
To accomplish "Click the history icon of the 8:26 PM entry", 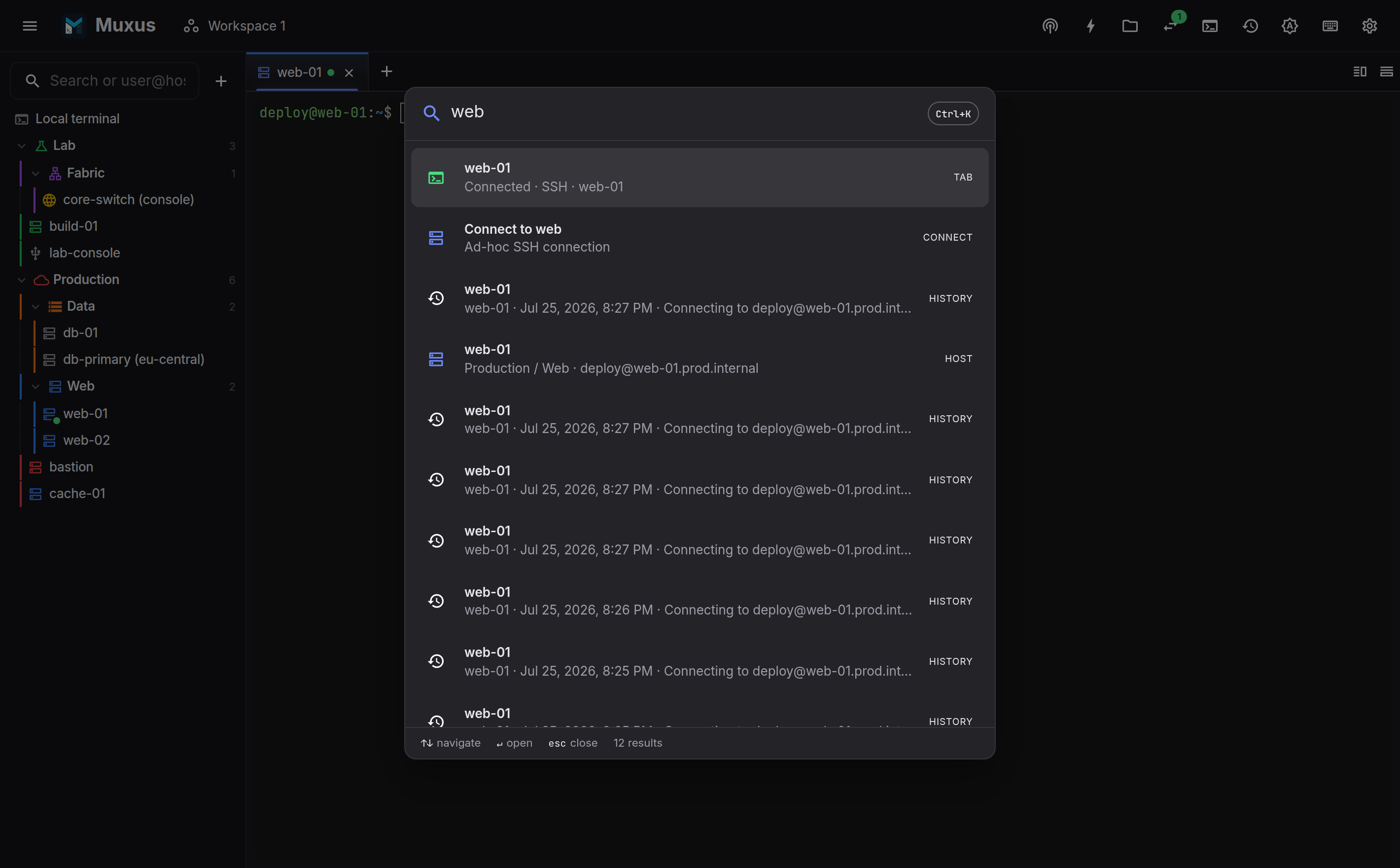I will tap(436, 601).
